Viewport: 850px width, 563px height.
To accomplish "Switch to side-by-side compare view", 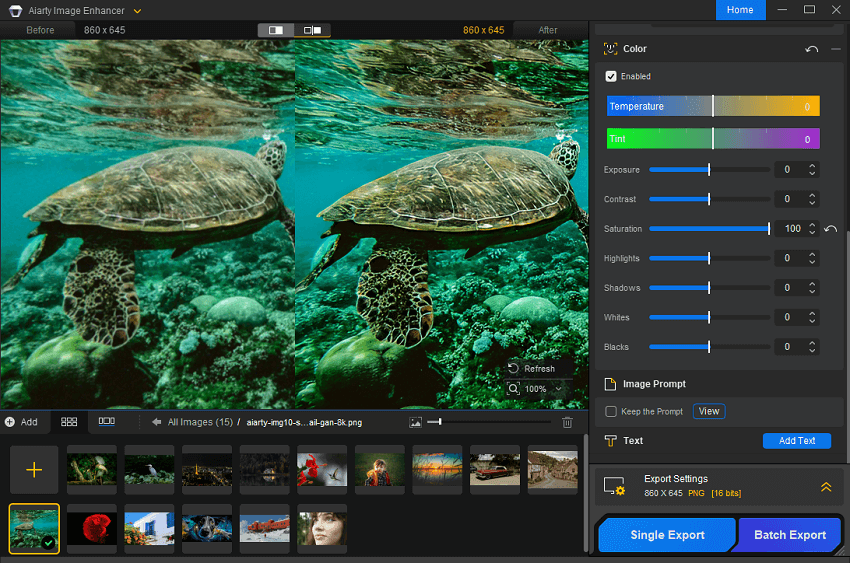I will [x=312, y=30].
